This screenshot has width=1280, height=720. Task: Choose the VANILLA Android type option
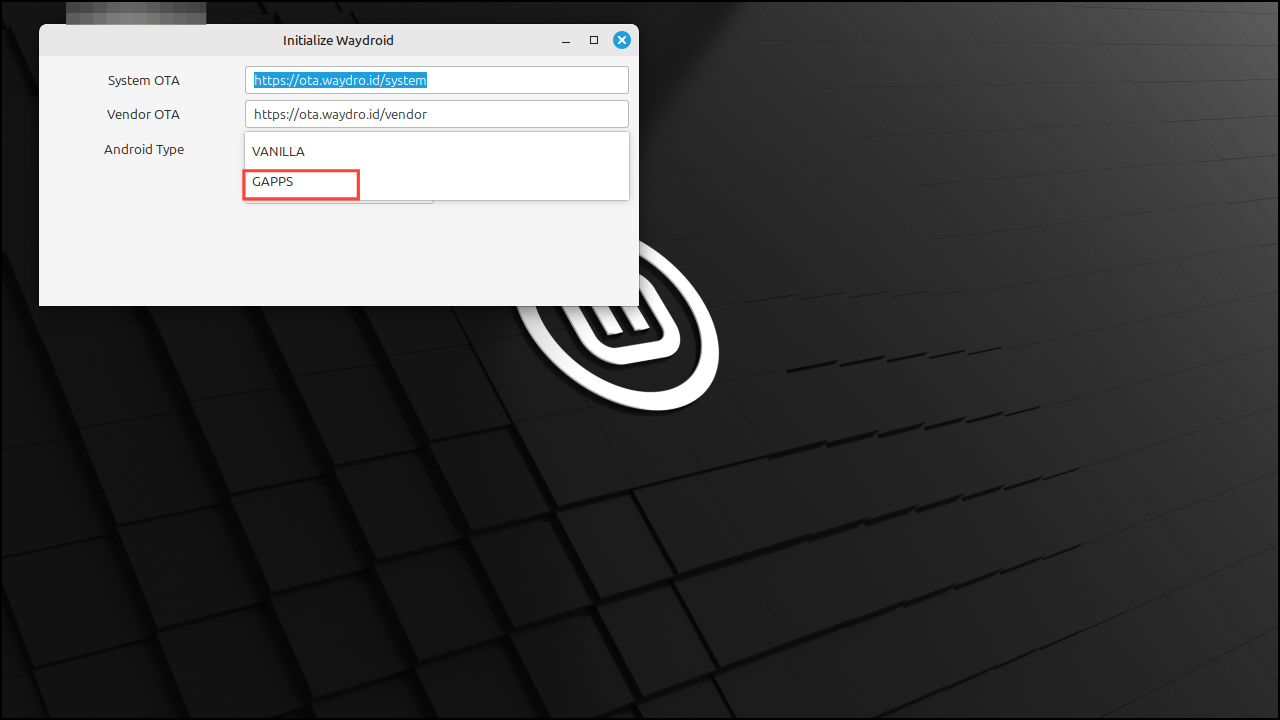[x=437, y=152]
